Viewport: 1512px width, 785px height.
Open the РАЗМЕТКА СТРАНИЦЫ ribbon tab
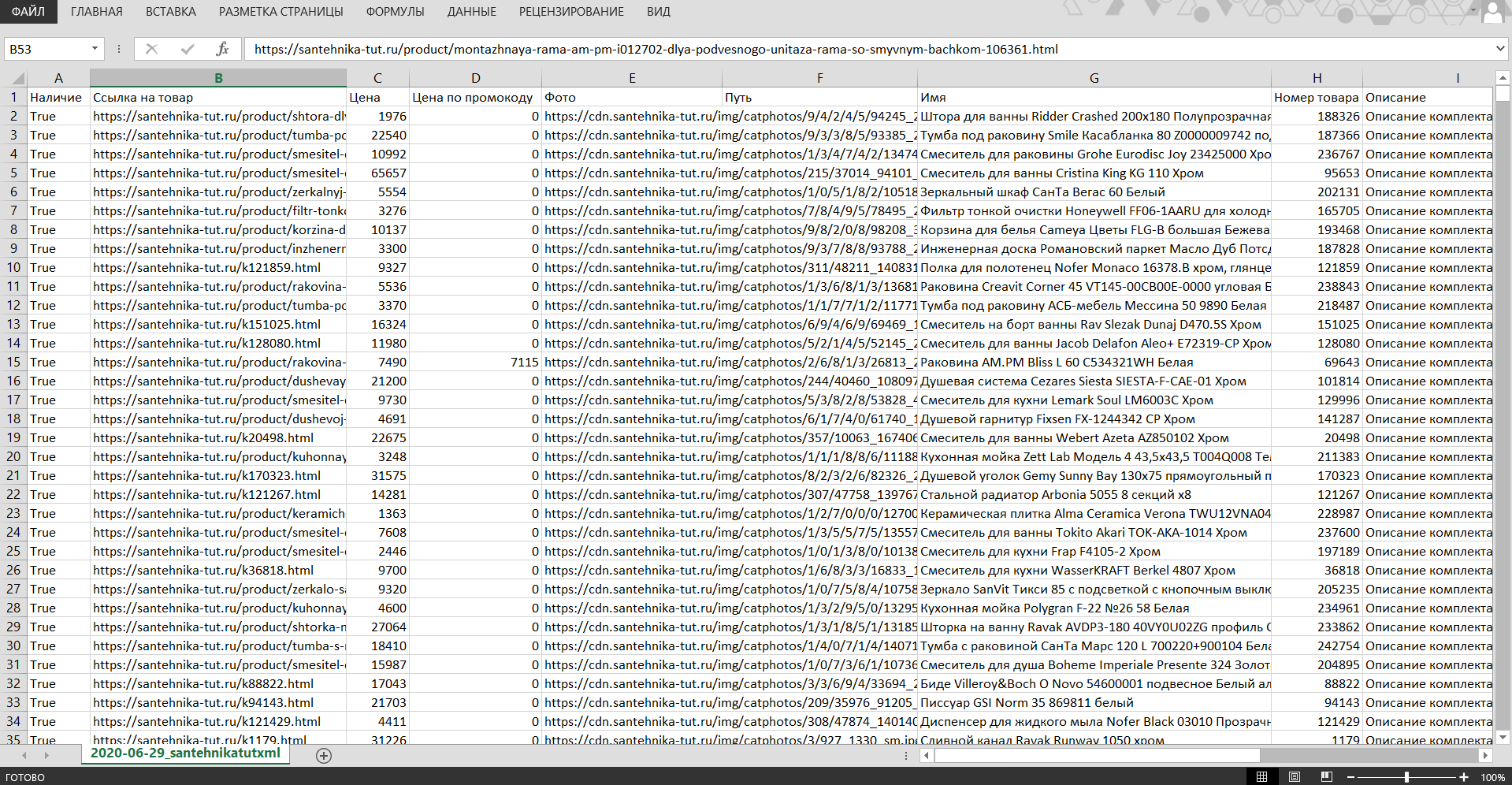click(x=281, y=12)
